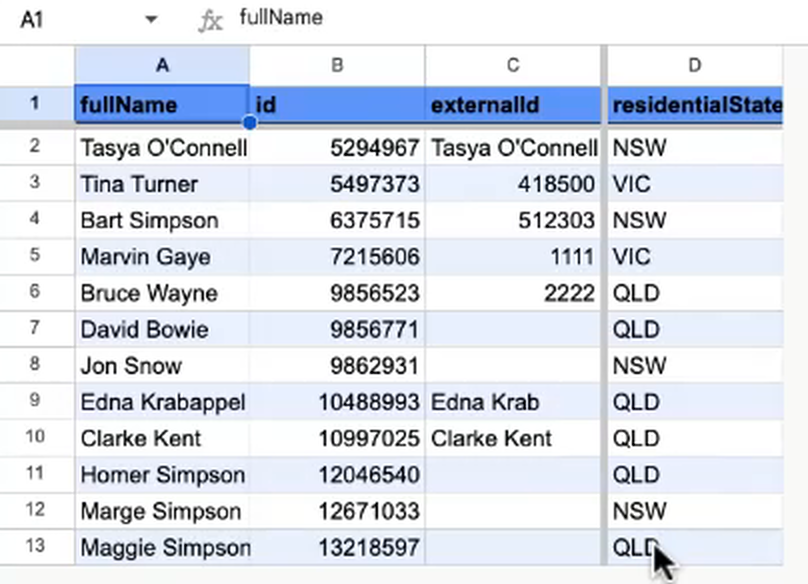Select cell Marge Simpson
The image size is (808, 584).
[x=162, y=511]
